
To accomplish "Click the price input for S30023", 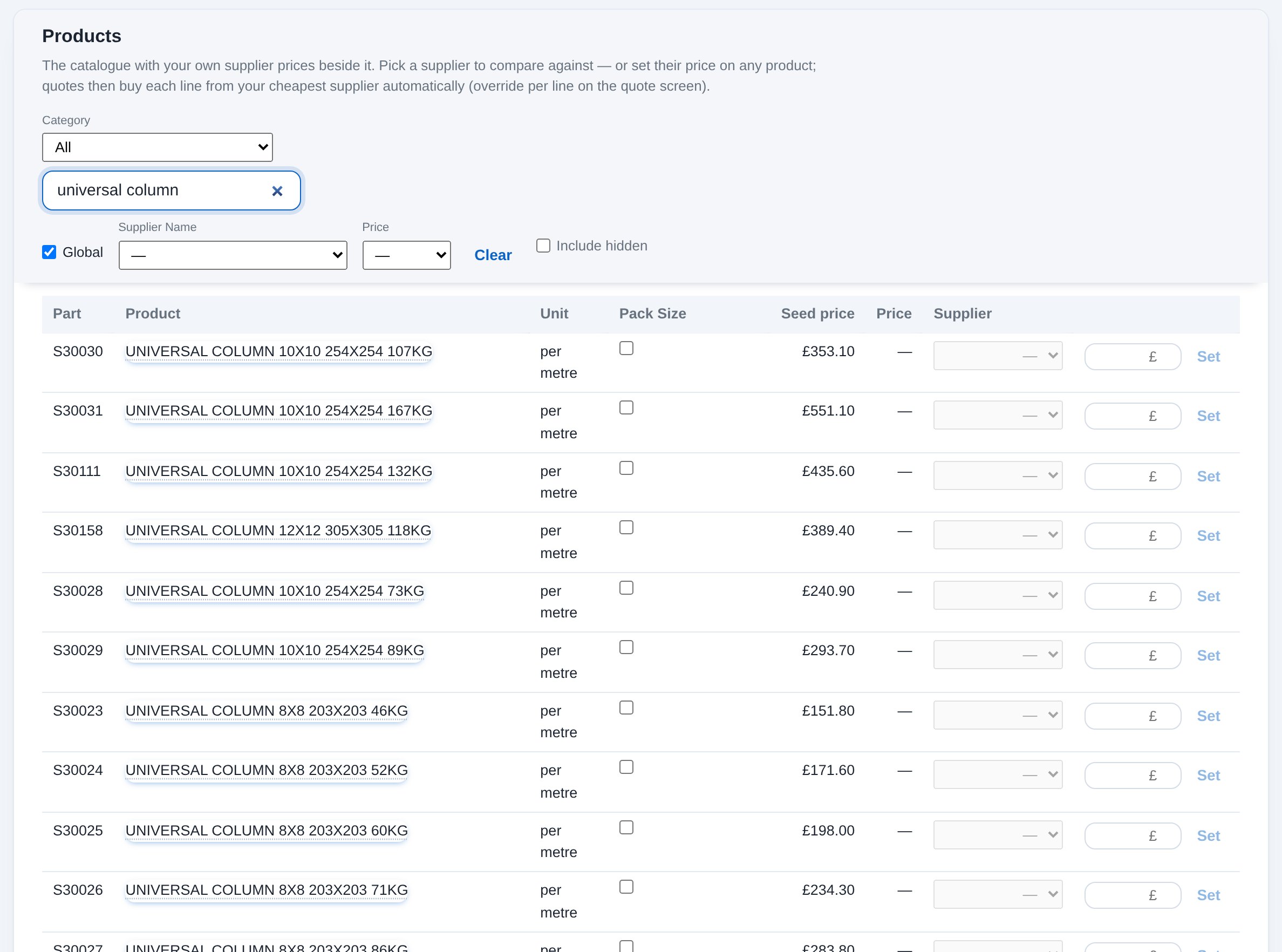I will click(1133, 716).
